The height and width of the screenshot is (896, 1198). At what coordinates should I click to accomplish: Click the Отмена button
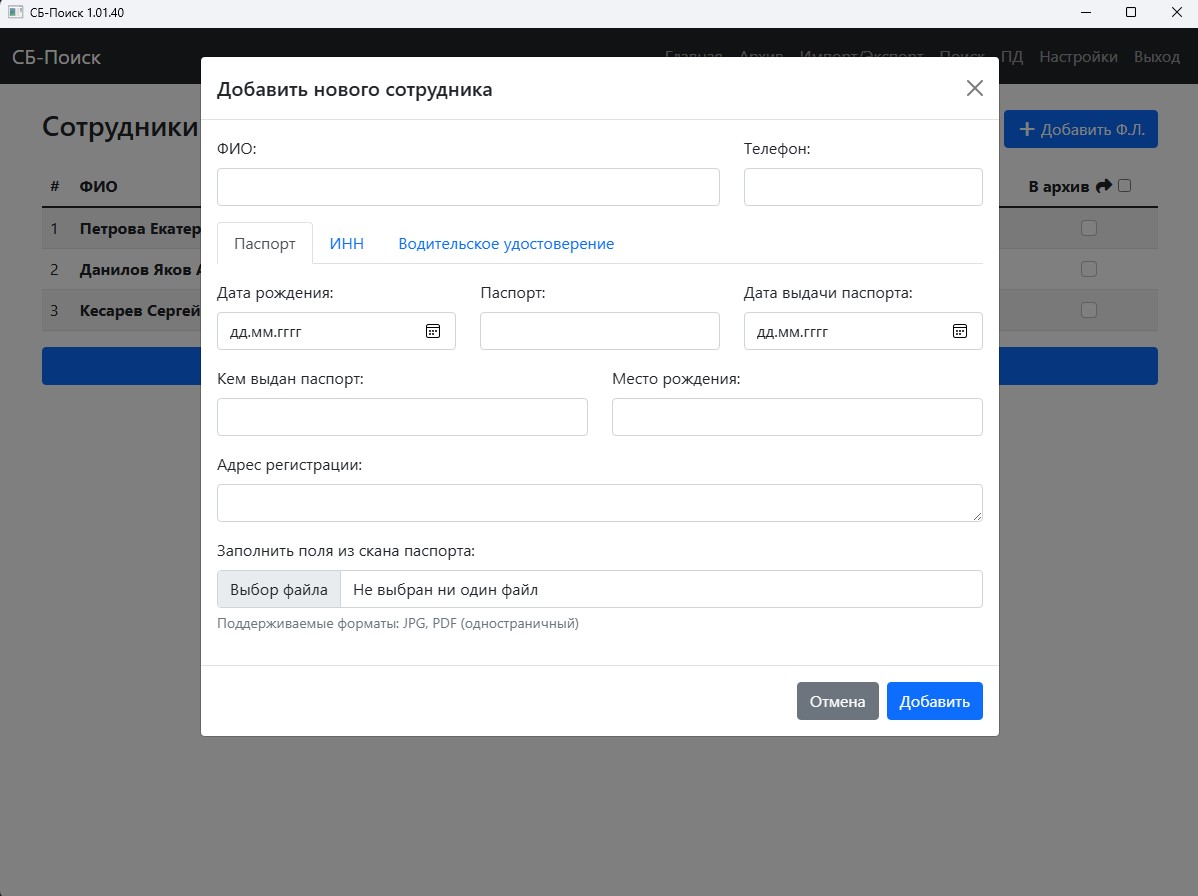[837, 701]
